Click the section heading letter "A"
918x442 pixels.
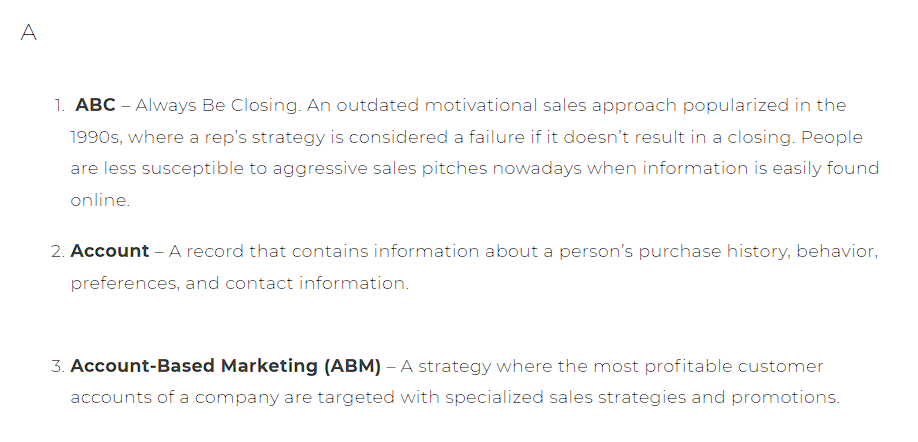pyautogui.click(x=29, y=32)
